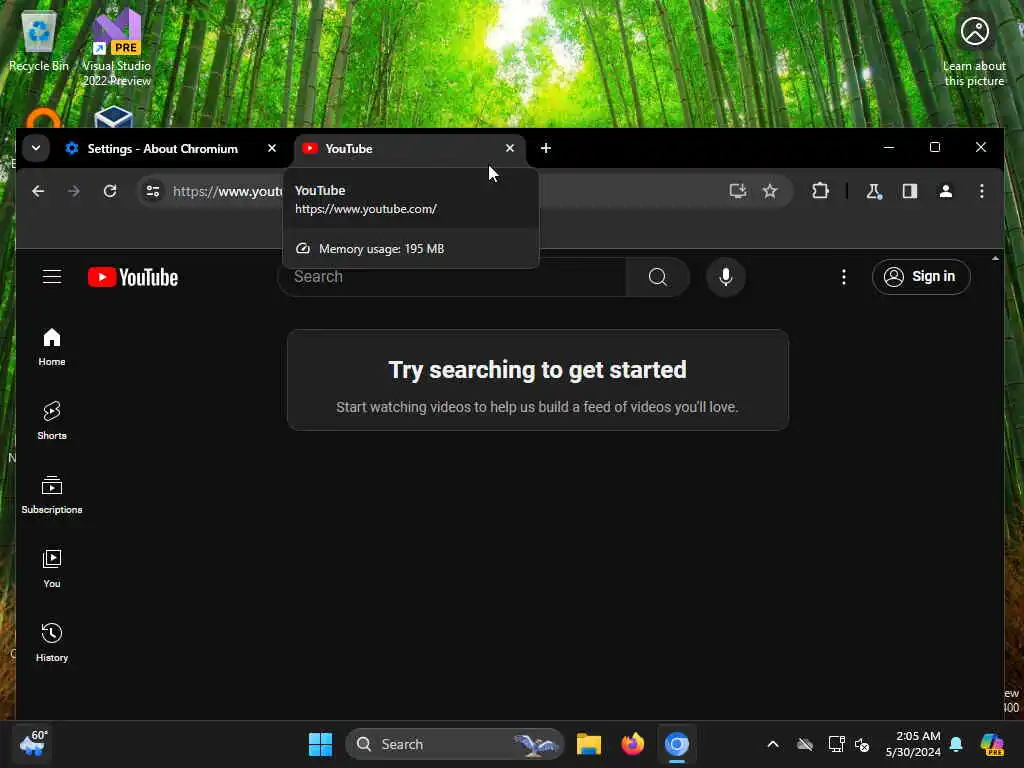Click the OneDrive cloud tray icon
Screen dimensions: 1024x768
805,744
